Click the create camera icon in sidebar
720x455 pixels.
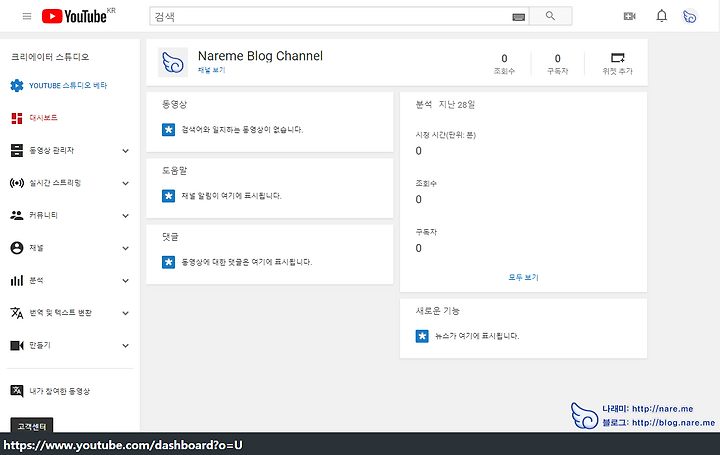[17, 346]
